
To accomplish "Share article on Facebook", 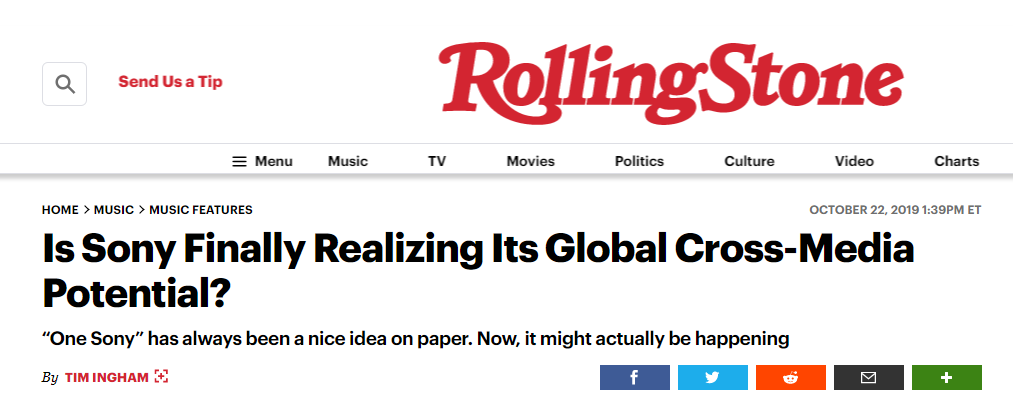I will pos(634,377).
